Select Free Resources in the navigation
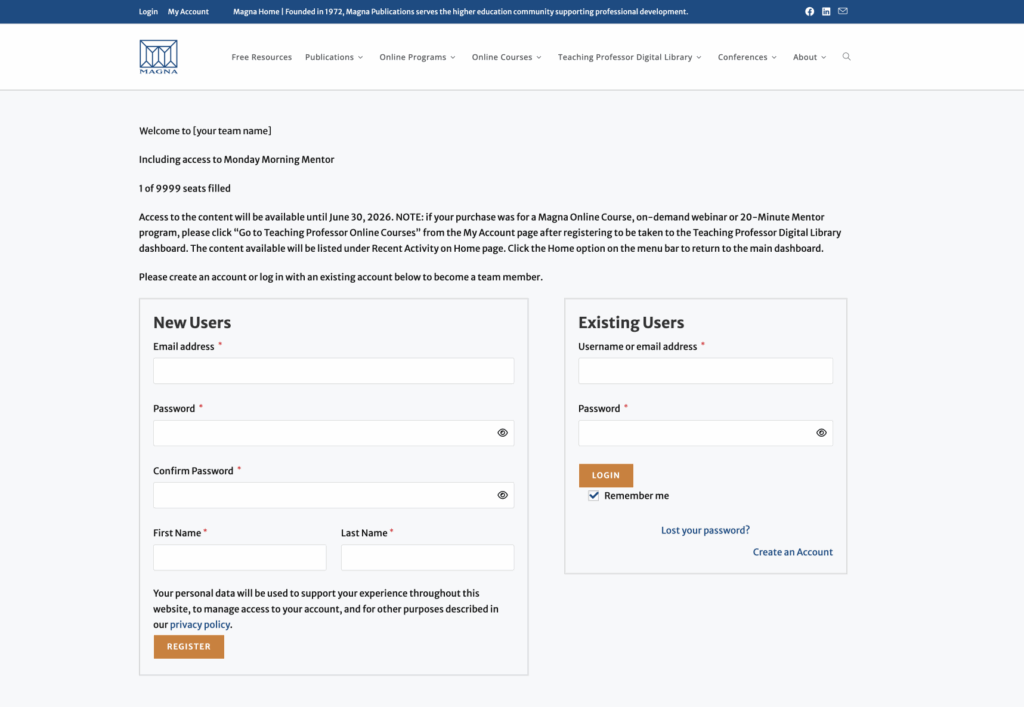1024x707 pixels. point(261,57)
